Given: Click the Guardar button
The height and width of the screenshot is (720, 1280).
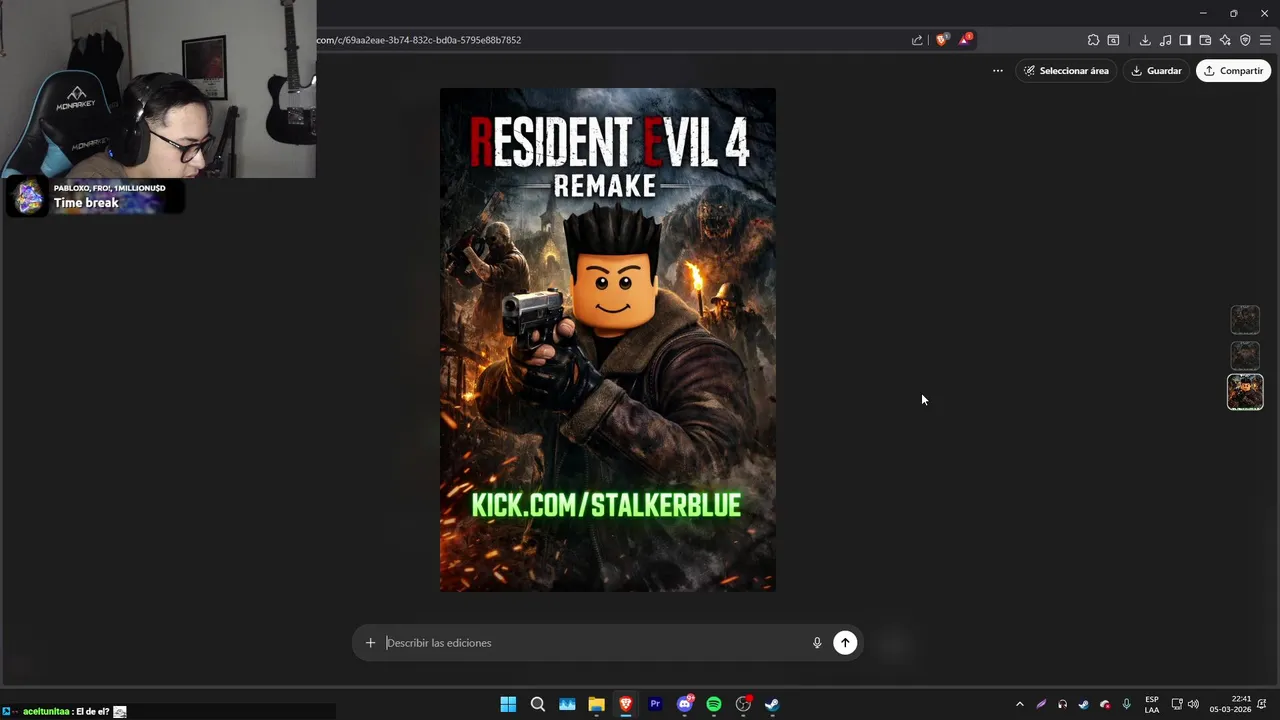Looking at the screenshot, I should (x=1156, y=71).
